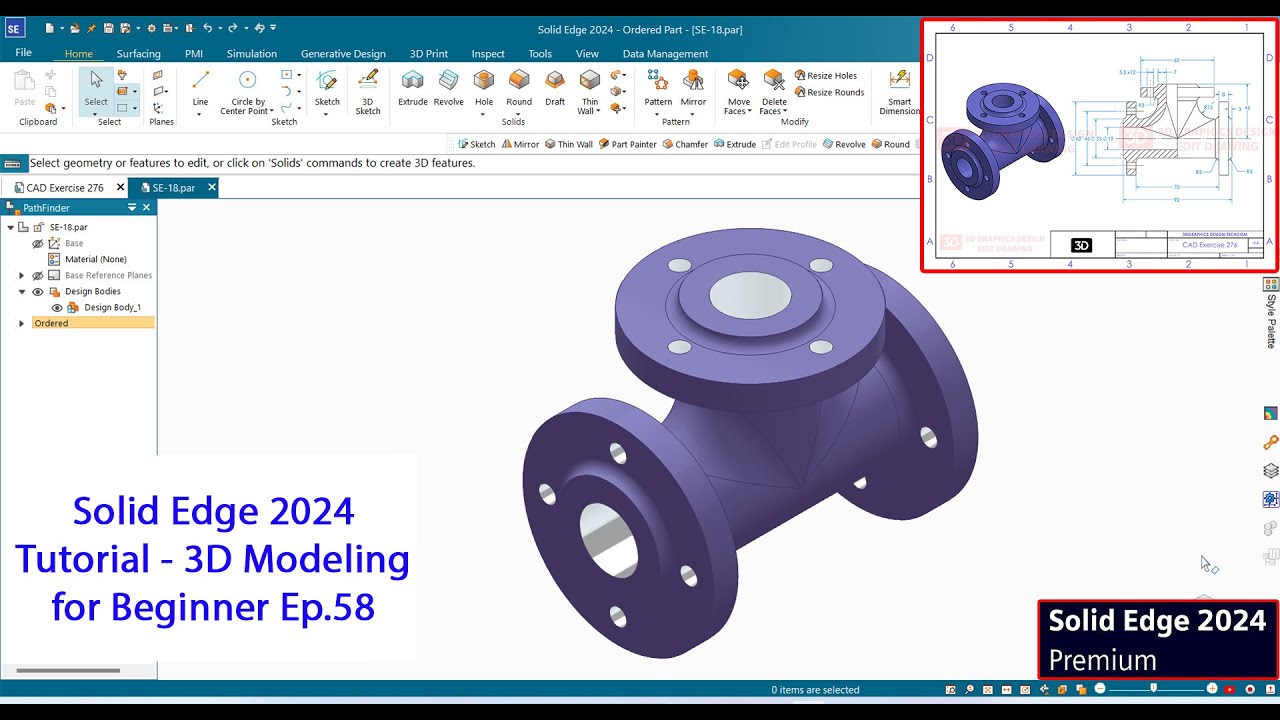Click the zoom in plus button
This screenshot has width=1280, height=720.
point(1212,689)
